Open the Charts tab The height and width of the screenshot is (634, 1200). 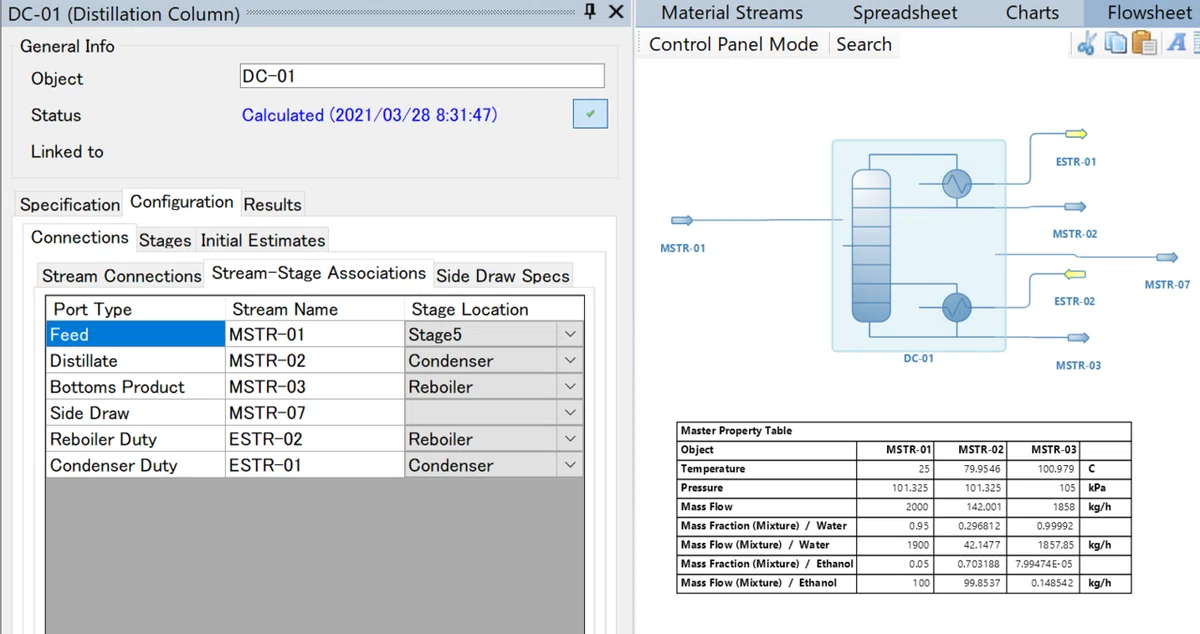[1032, 13]
